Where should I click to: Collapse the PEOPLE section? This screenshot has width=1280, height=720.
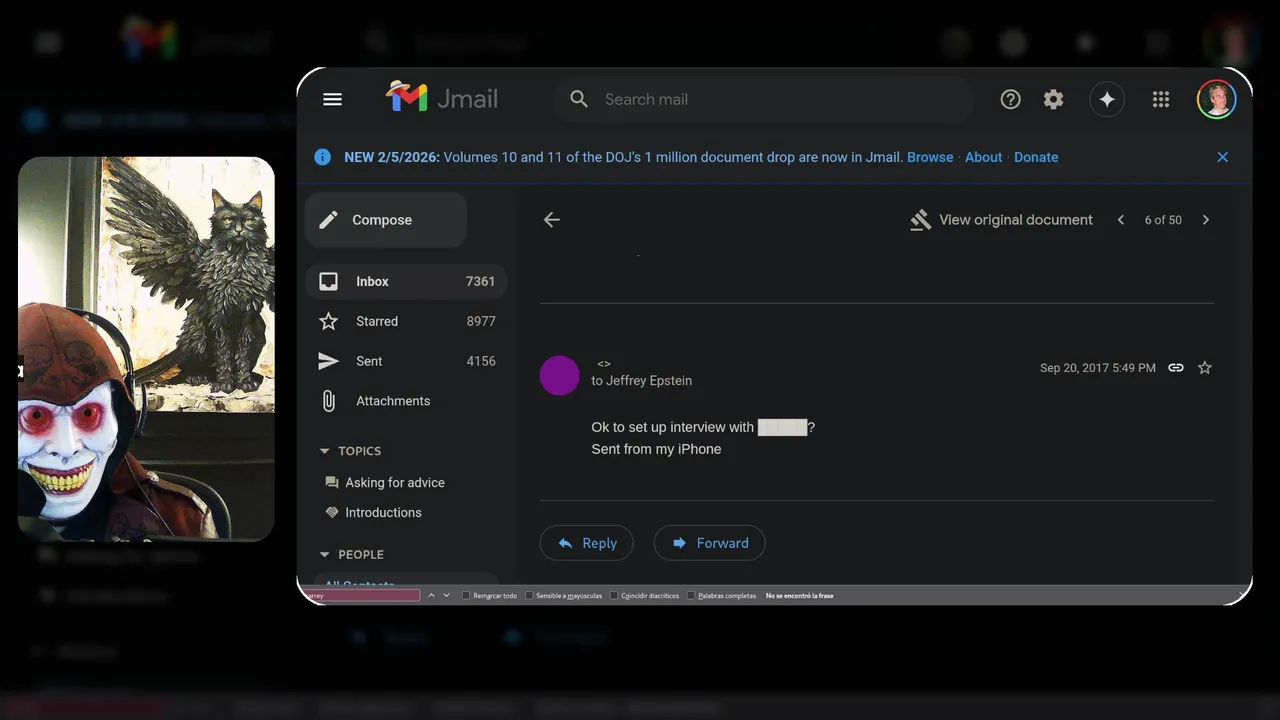[x=324, y=554]
